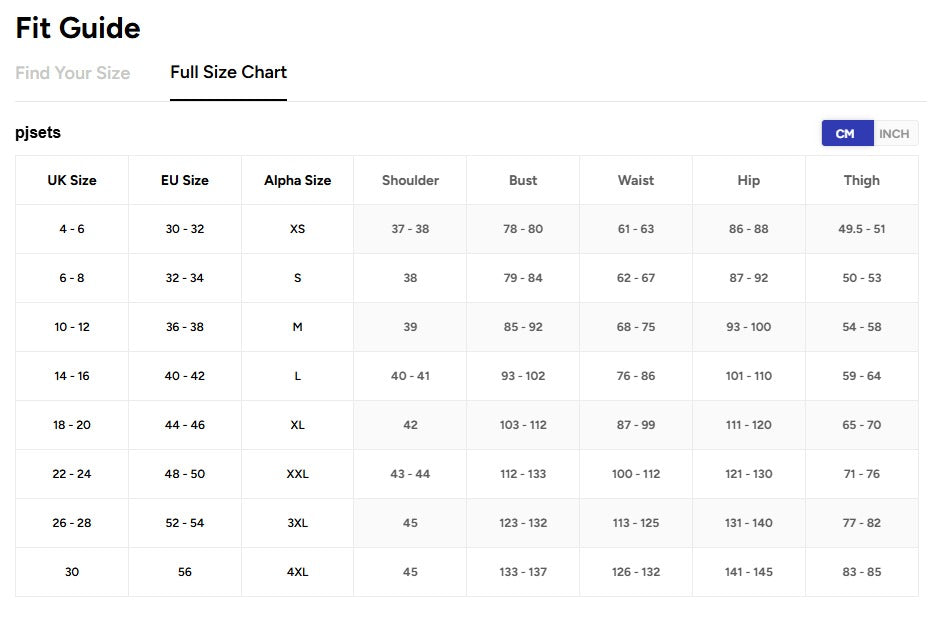Screen dimensions: 946x643
Task: Click the UK Size column header
Action: coord(72,181)
